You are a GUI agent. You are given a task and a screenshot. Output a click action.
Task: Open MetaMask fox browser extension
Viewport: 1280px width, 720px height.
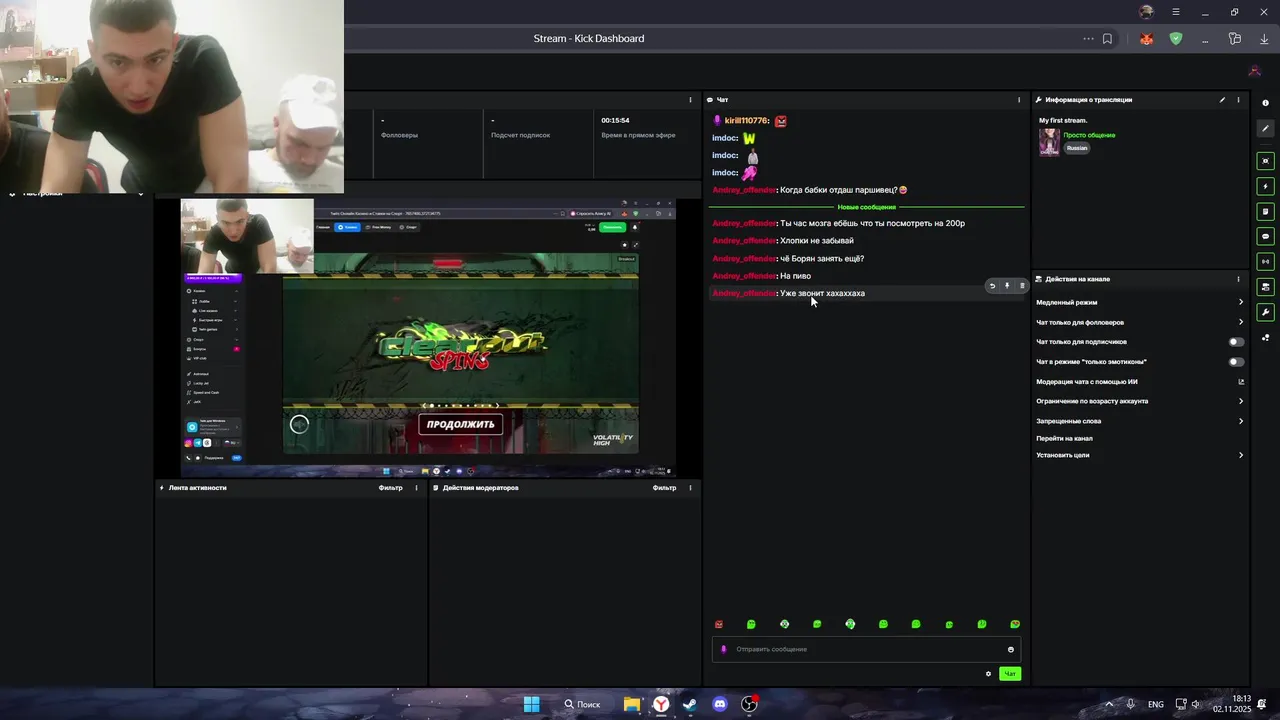click(1147, 39)
